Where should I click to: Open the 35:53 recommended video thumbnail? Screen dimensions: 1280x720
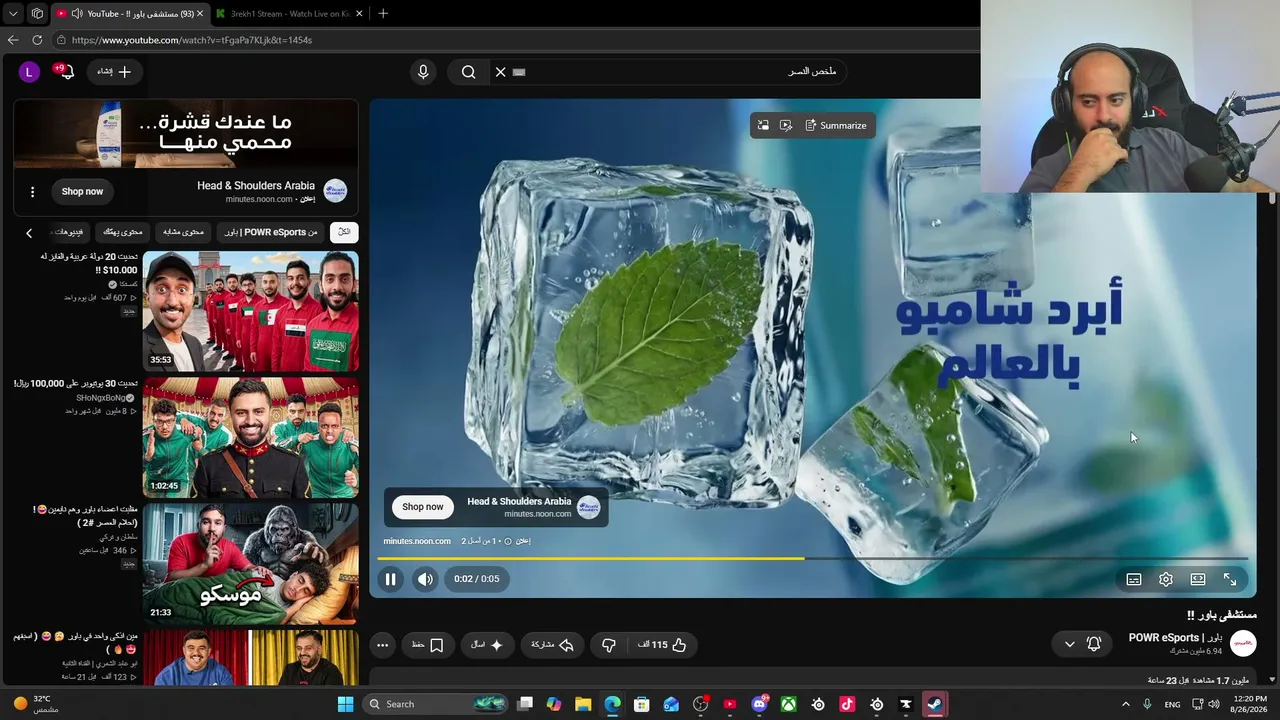click(x=250, y=311)
